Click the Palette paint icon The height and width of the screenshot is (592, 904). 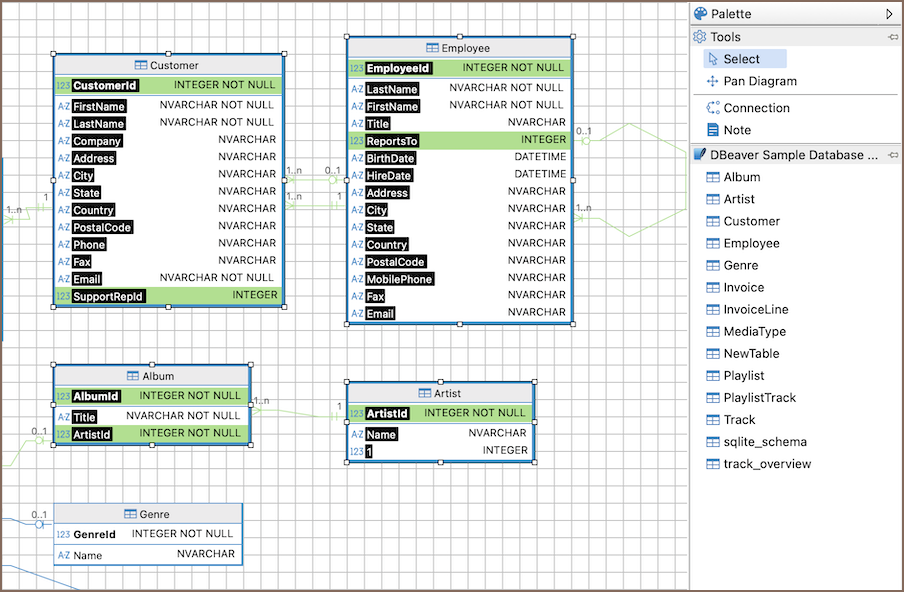pos(700,14)
